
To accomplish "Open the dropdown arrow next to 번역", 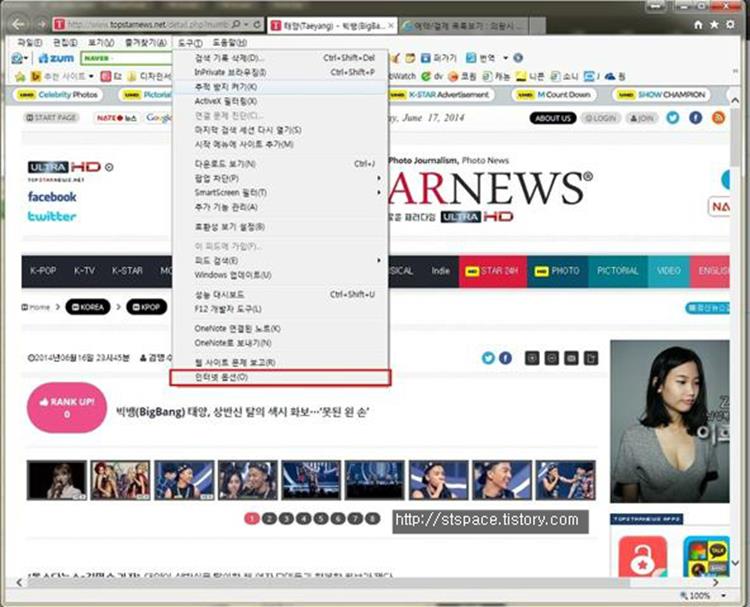I will click(x=505, y=58).
